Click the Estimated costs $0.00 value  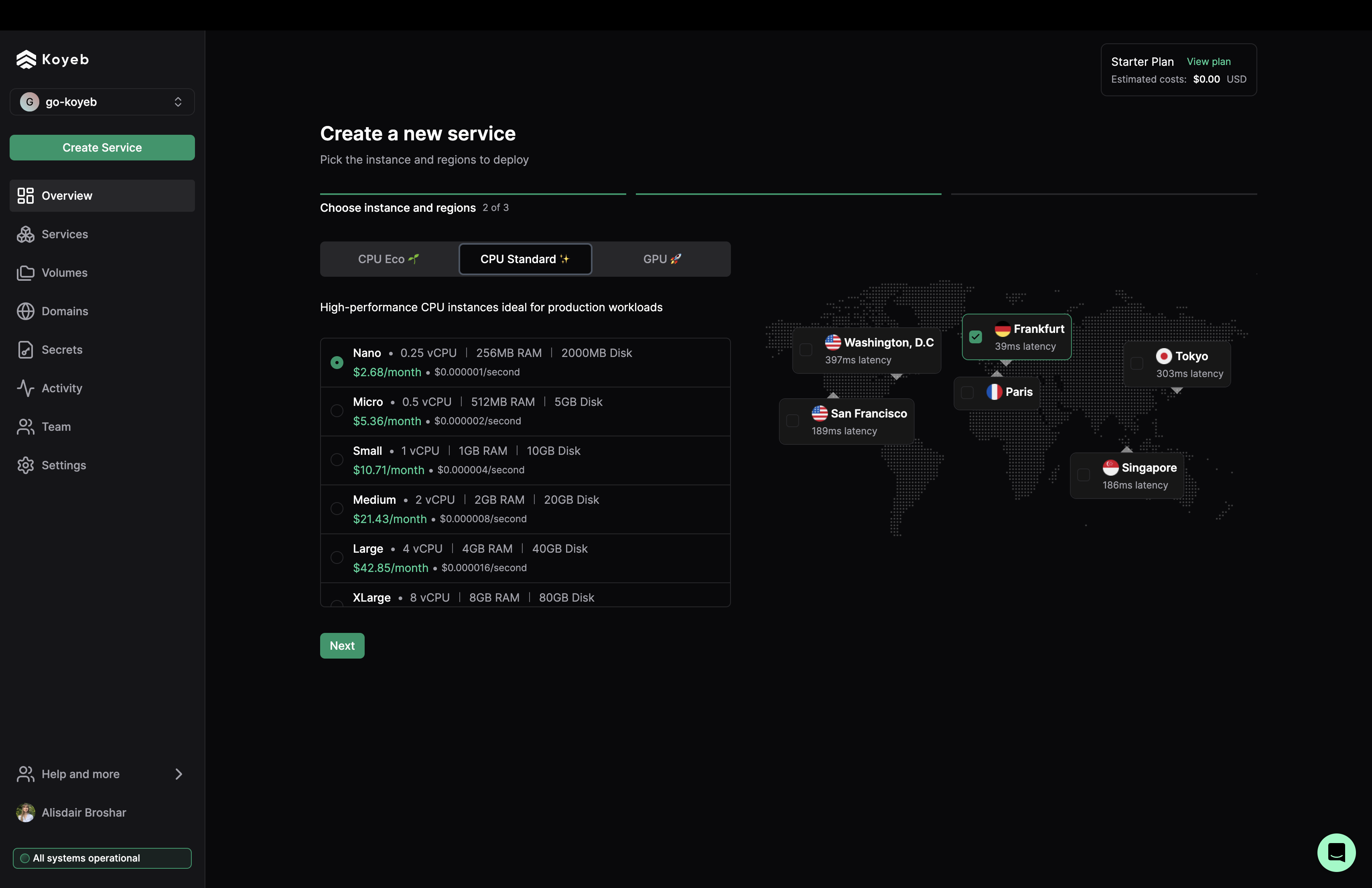click(1206, 79)
